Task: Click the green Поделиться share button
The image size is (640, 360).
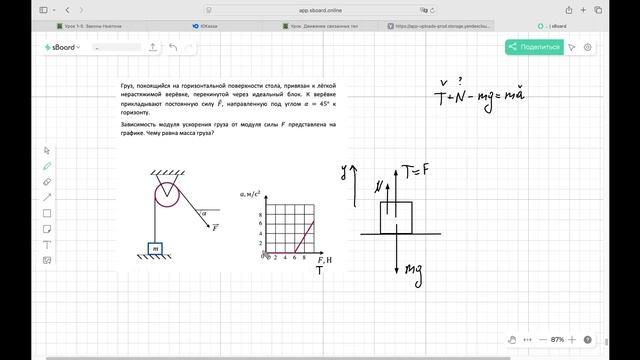Action: pos(534,47)
